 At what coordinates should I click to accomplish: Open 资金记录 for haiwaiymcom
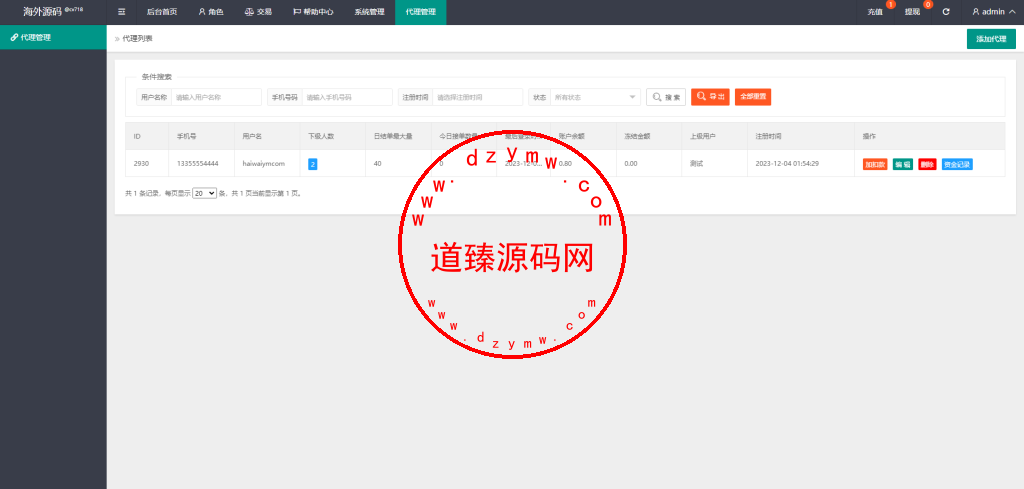(957, 164)
